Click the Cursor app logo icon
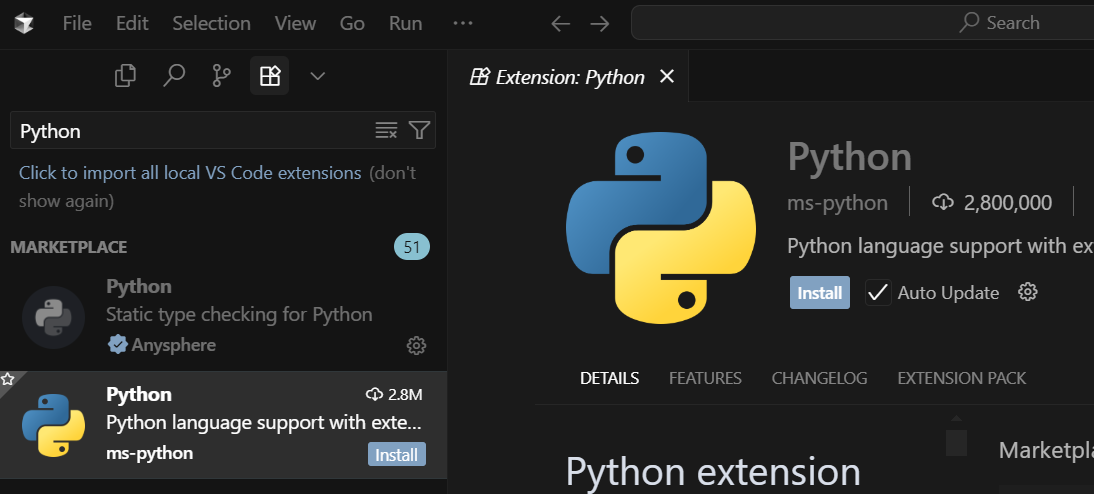This screenshot has width=1094, height=494. pos(24,24)
